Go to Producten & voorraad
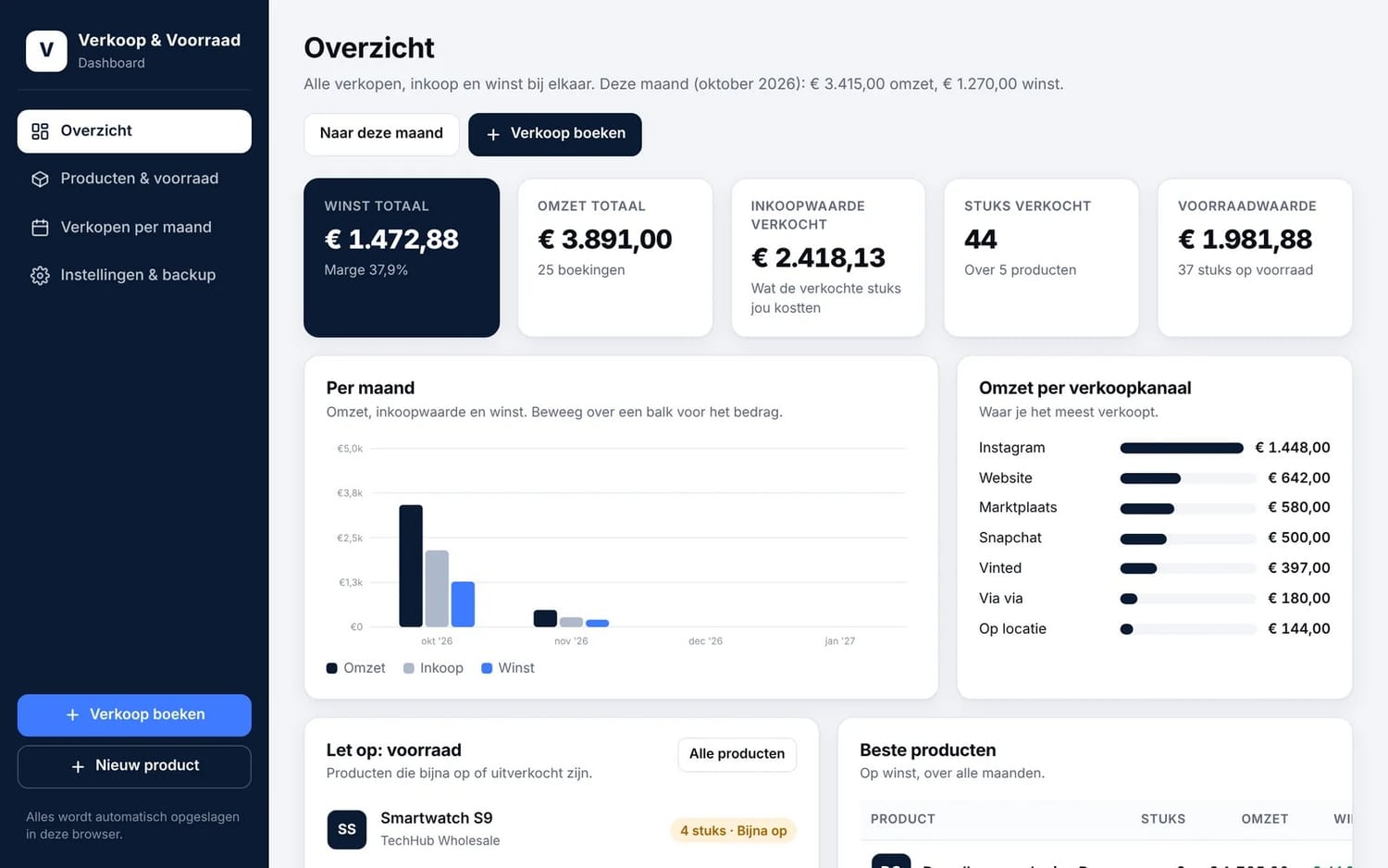 (x=134, y=179)
